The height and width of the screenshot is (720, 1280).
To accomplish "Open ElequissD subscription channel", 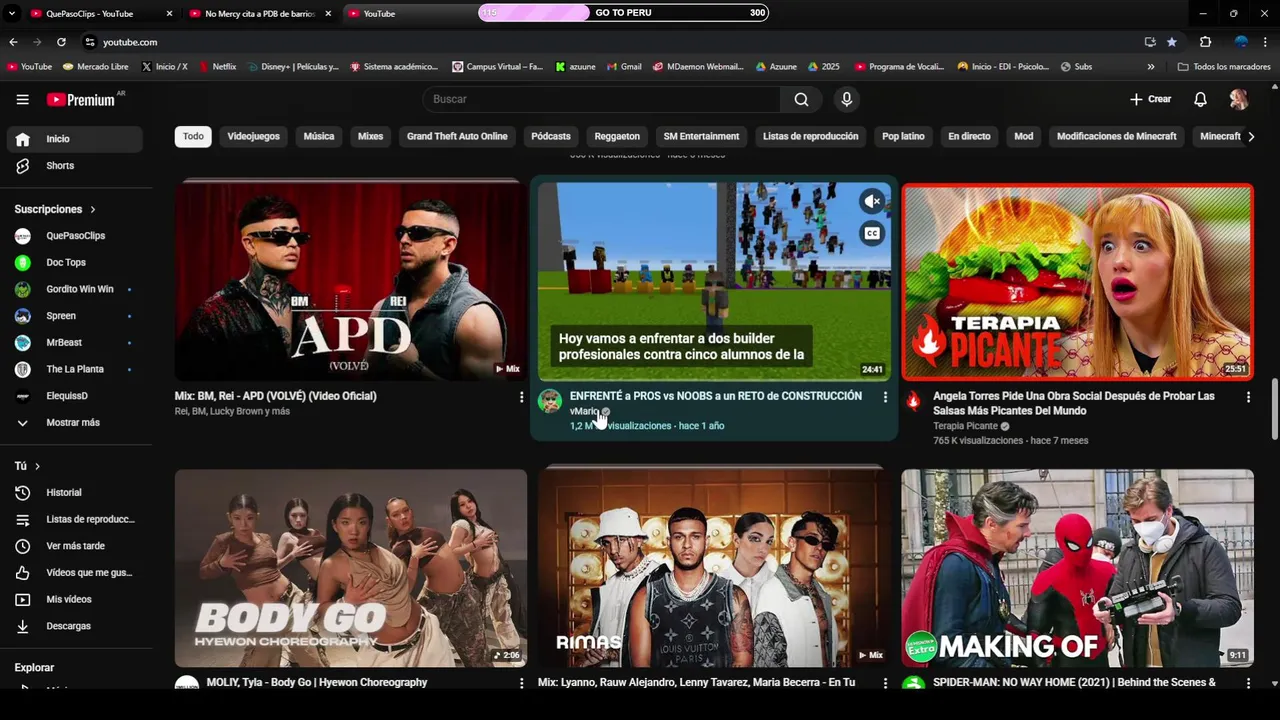I will tap(75, 396).
